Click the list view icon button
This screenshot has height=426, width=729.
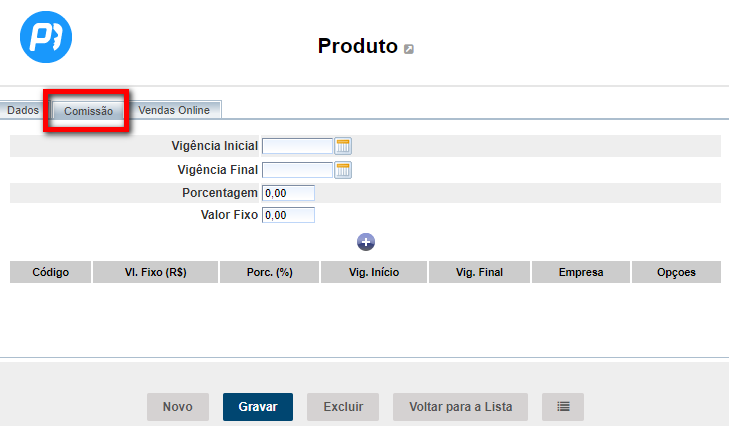563,407
